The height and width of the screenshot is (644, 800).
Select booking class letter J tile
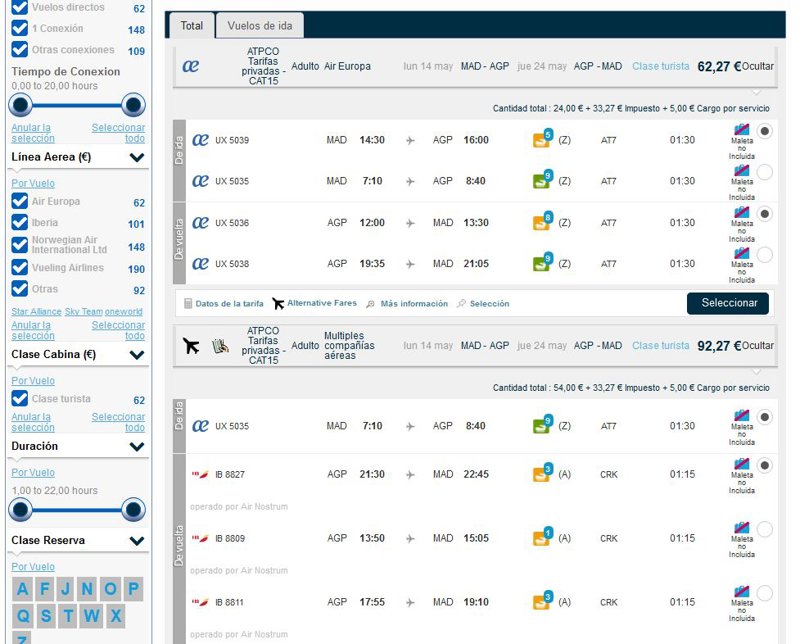(65, 588)
